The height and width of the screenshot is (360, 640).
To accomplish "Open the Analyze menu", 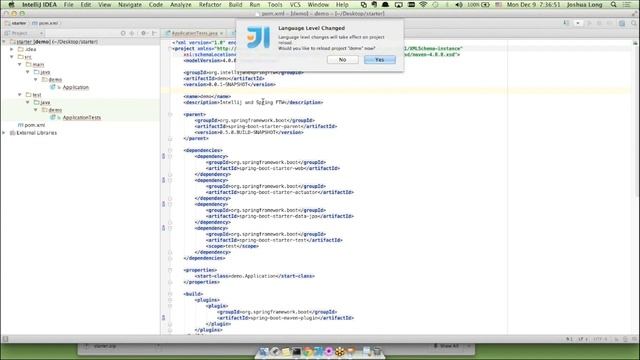I will [x=180, y=4].
